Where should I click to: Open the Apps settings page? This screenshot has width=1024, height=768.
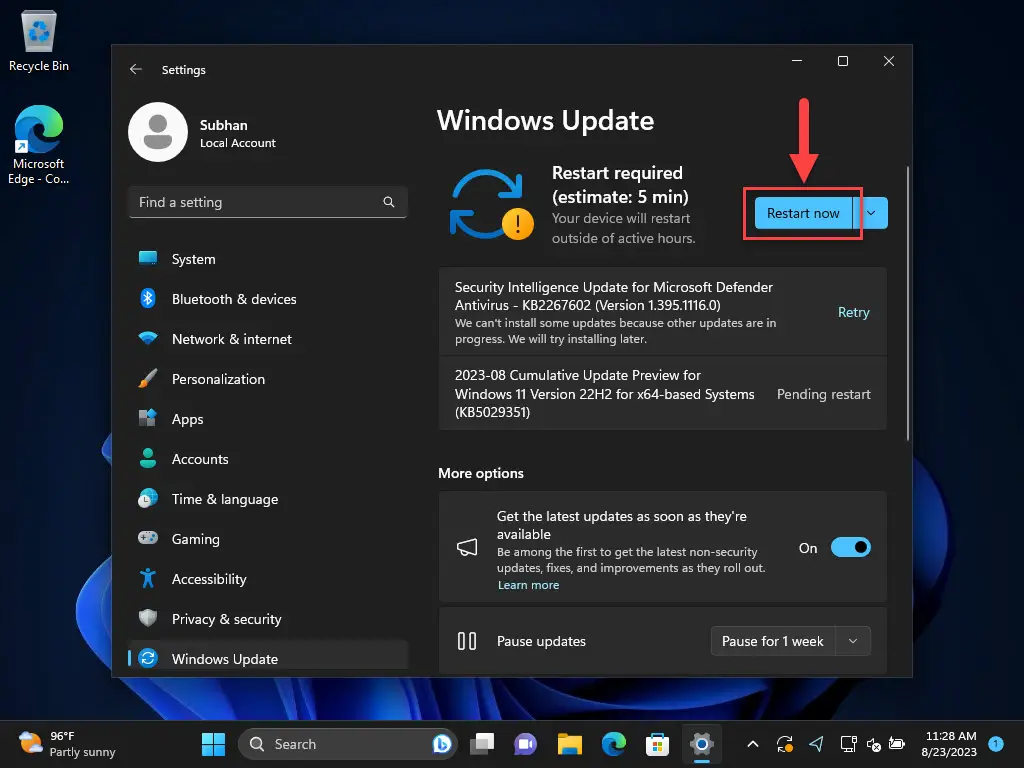(x=268, y=419)
